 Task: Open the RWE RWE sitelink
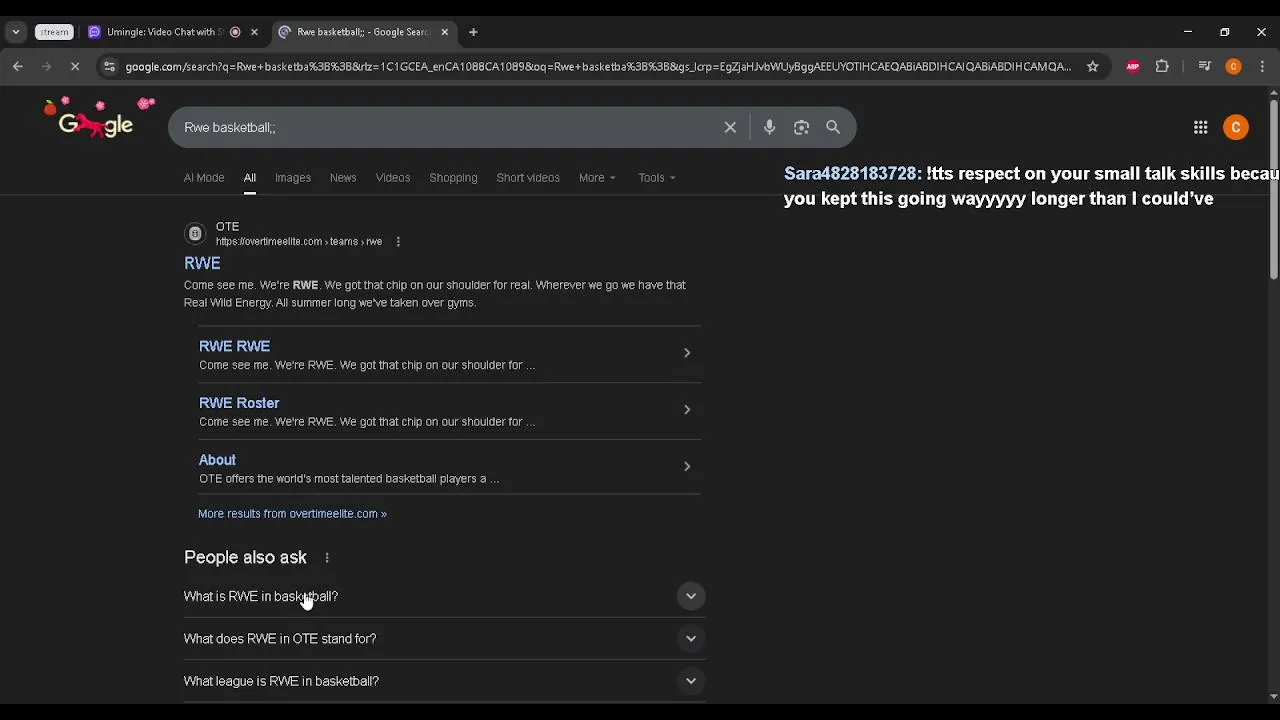pyautogui.click(x=234, y=346)
